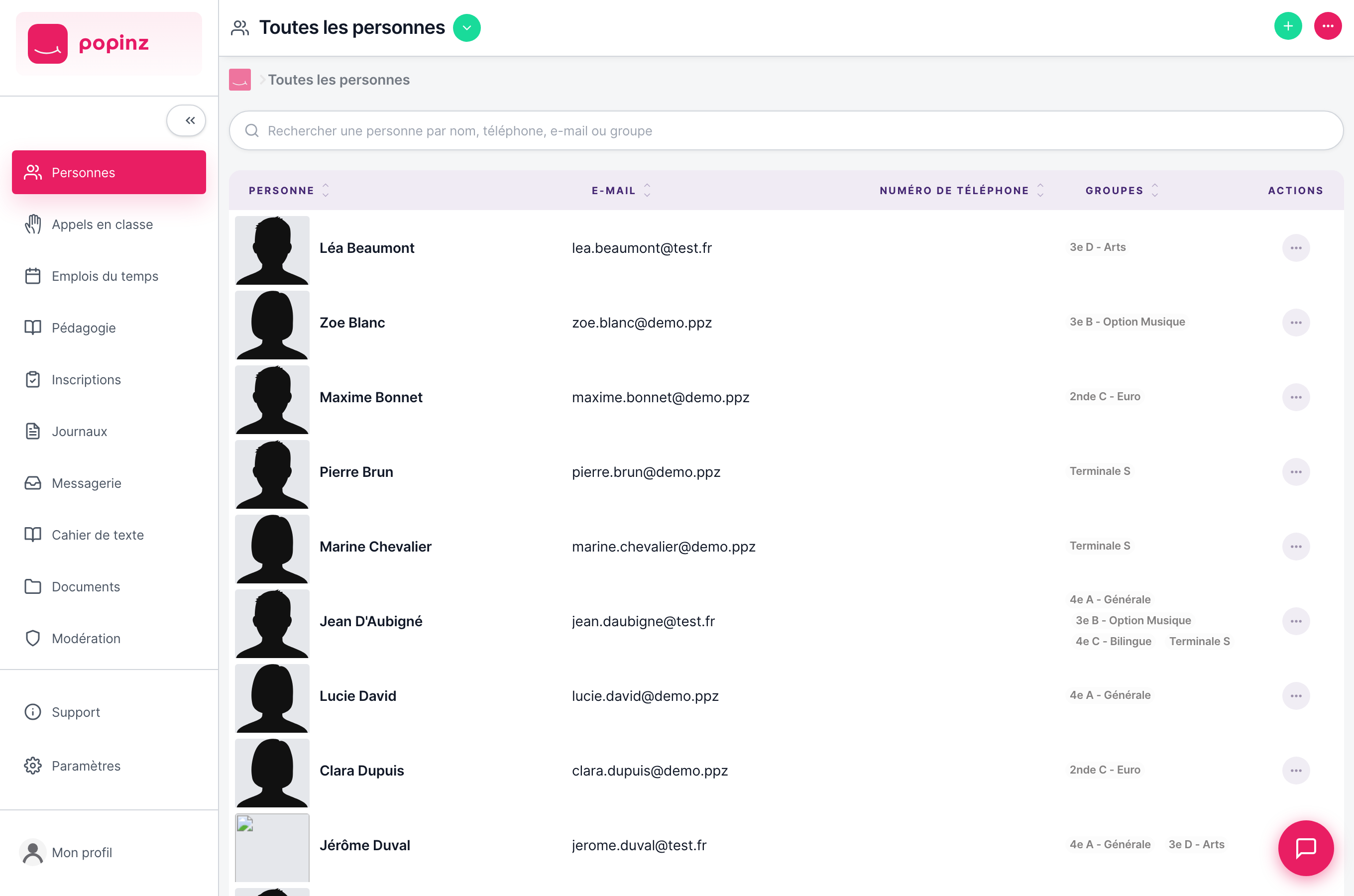The image size is (1354, 896).
Task: Open actions menu for Zoe Blanc
Action: pos(1296,323)
